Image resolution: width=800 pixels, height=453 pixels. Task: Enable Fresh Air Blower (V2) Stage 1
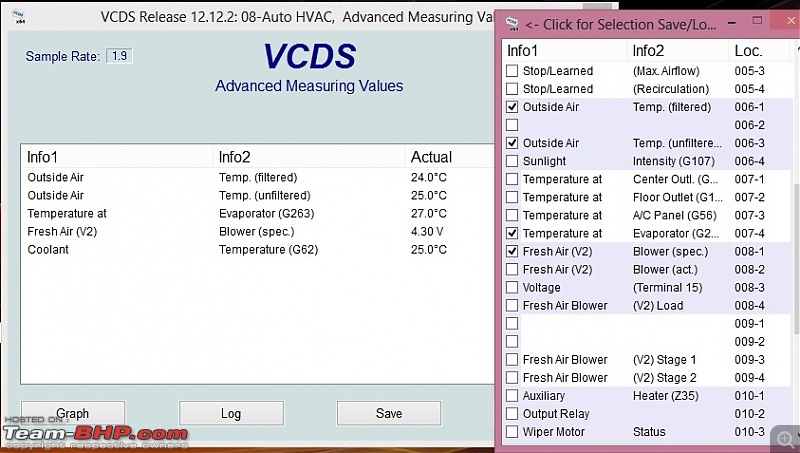click(x=512, y=360)
